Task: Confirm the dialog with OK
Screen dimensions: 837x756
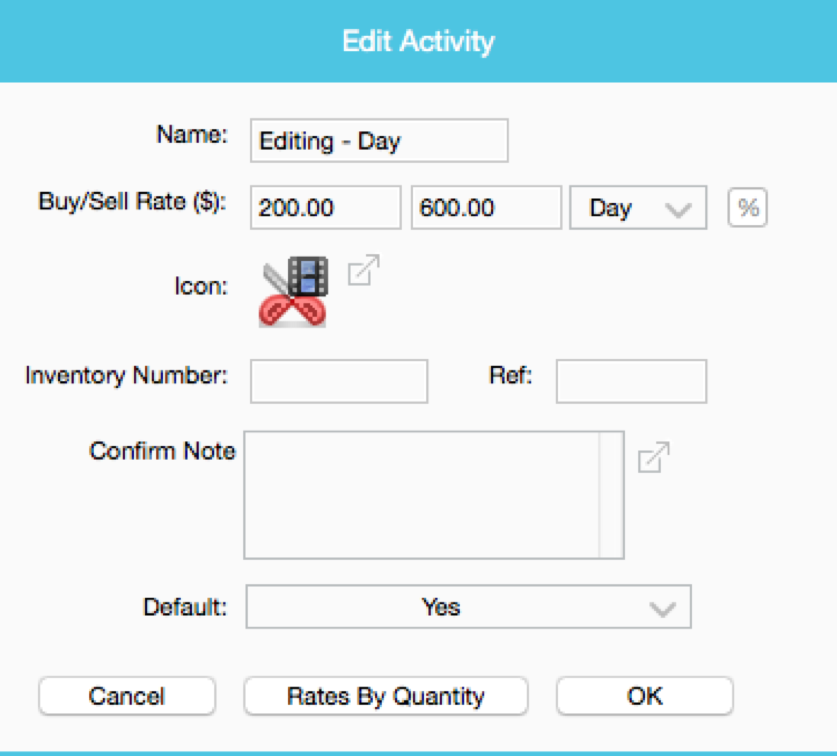Action: point(645,696)
